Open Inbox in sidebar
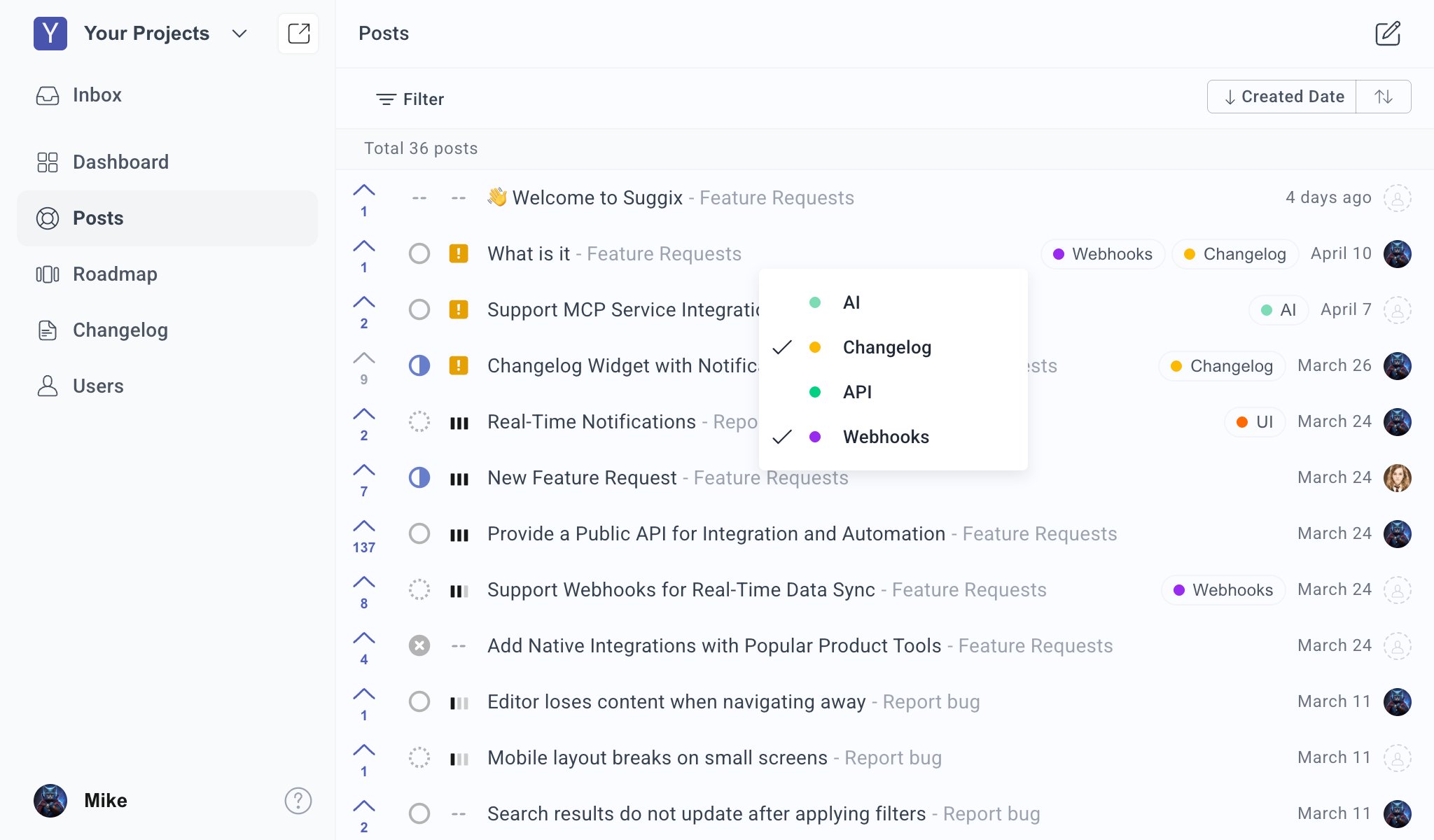This screenshot has height=840, width=1434. coord(167,95)
